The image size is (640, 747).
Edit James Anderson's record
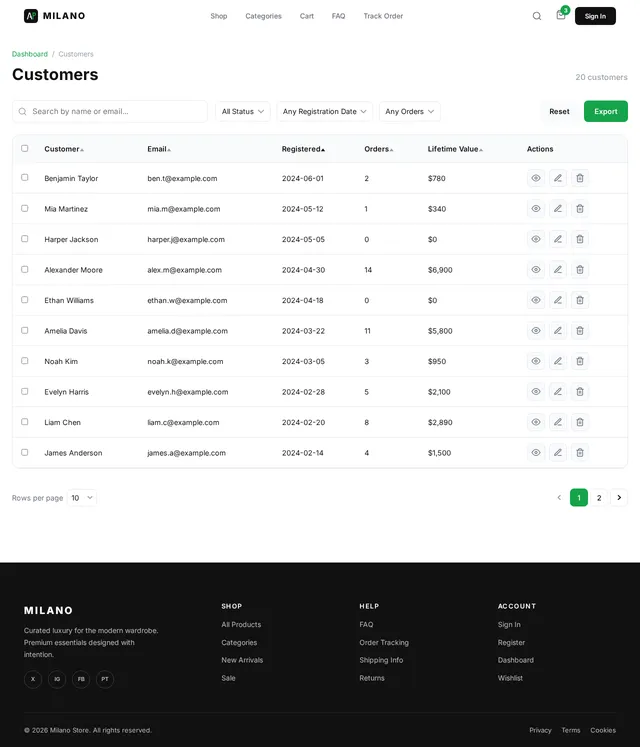click(x=558, y=453)
